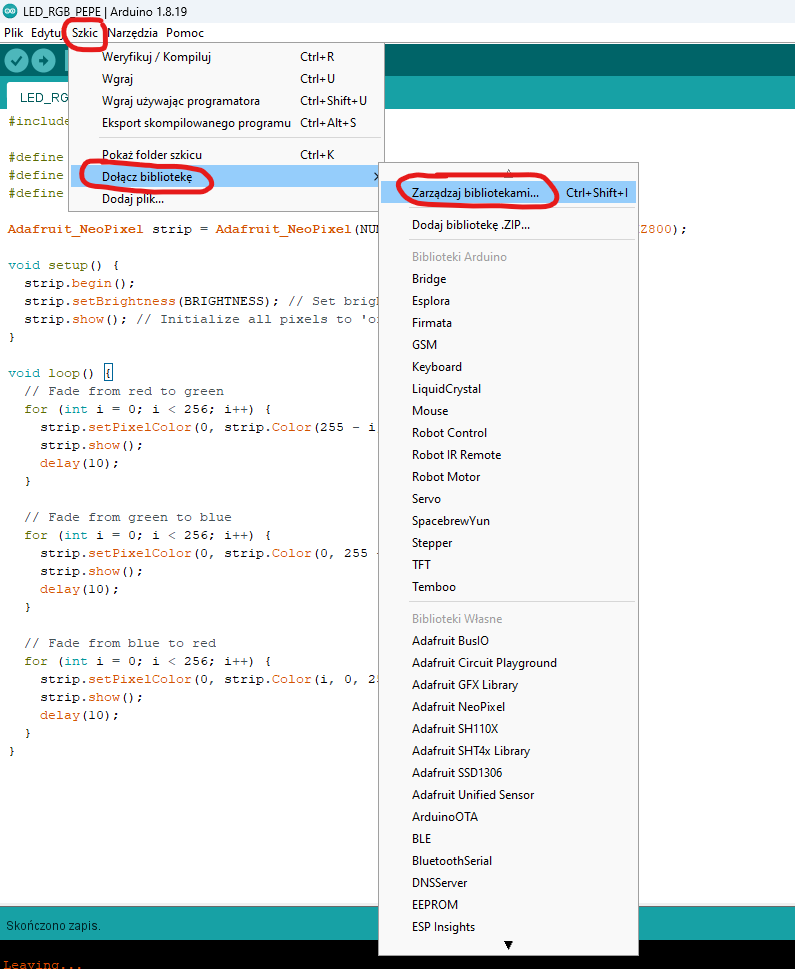Include the Temboo library
Viewport: 795px width, 969px height.
pos(508,587)
